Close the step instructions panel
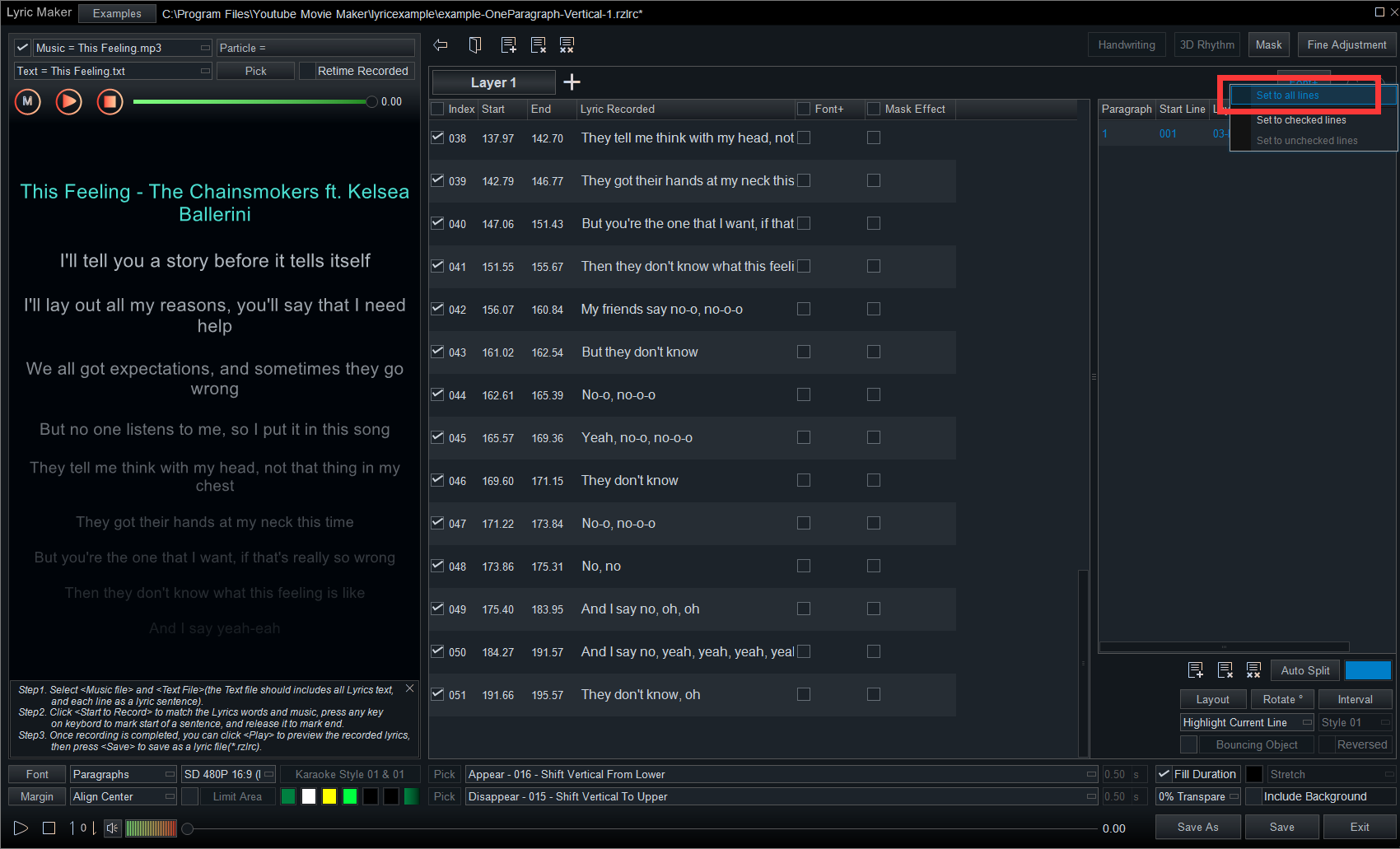 (410, 688)
